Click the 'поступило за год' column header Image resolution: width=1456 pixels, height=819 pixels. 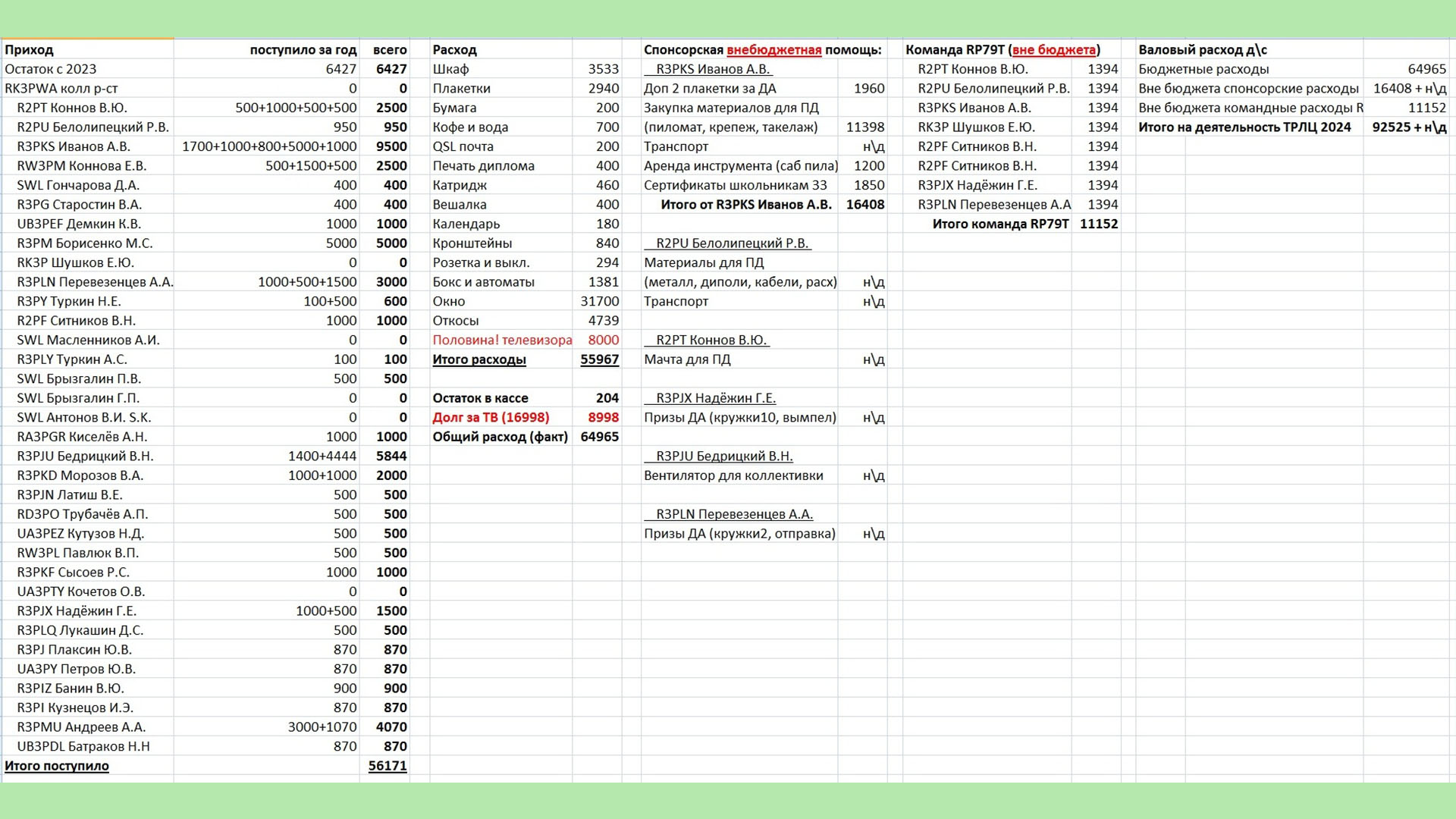[x=303, y=50]
